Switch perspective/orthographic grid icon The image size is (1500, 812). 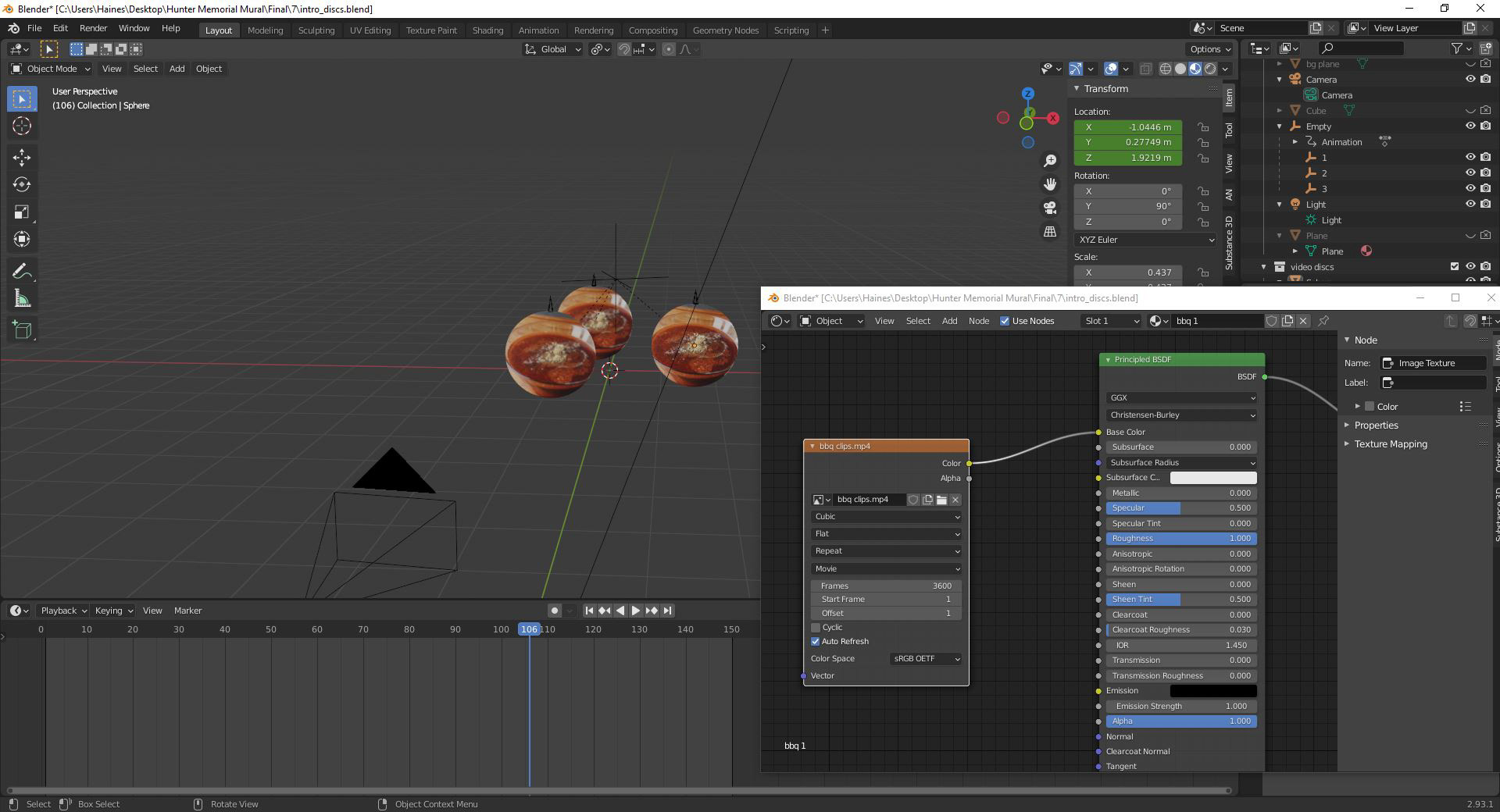1050,232
